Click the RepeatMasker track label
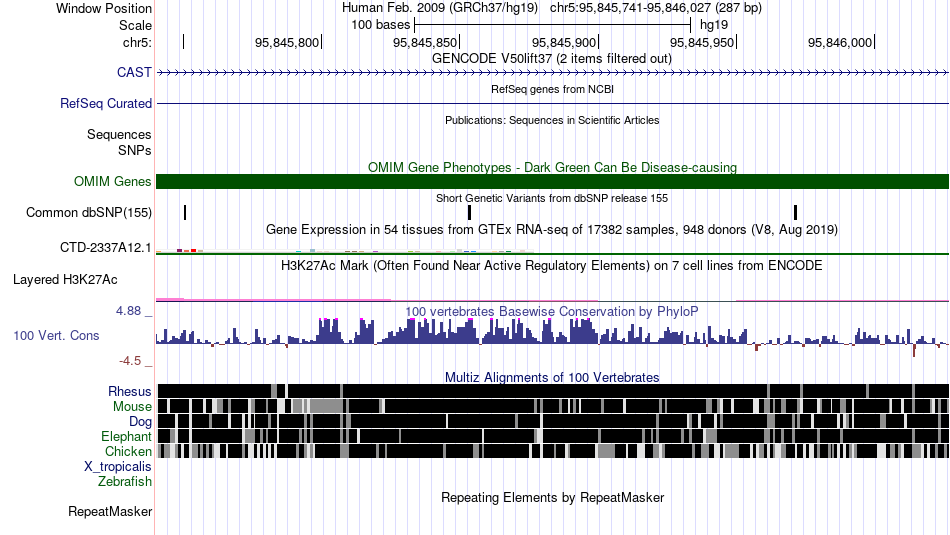Viewport: 950px width, 535px height. click(110, 511)
